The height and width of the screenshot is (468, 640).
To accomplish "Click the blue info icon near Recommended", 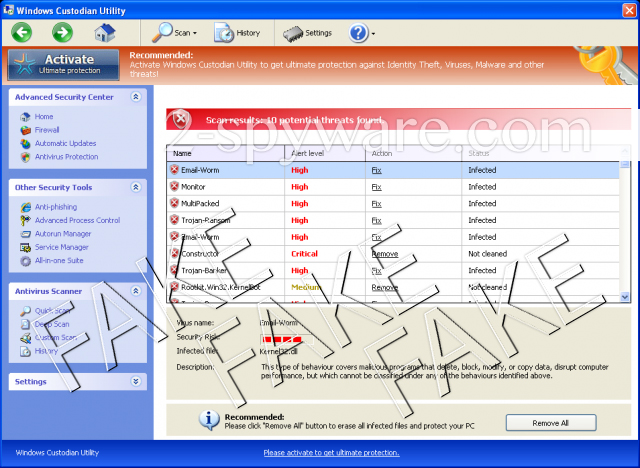I will coord(209,420).
